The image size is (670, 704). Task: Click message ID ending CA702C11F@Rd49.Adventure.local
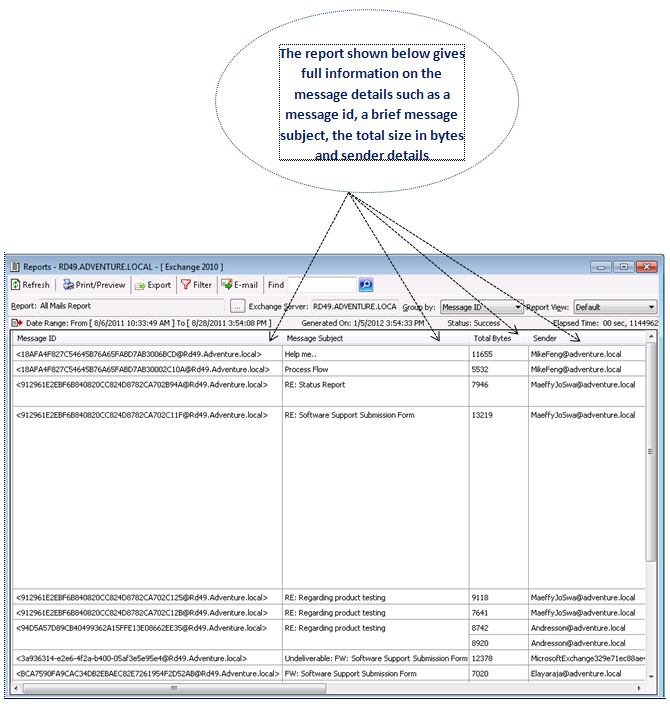(141, 415)
